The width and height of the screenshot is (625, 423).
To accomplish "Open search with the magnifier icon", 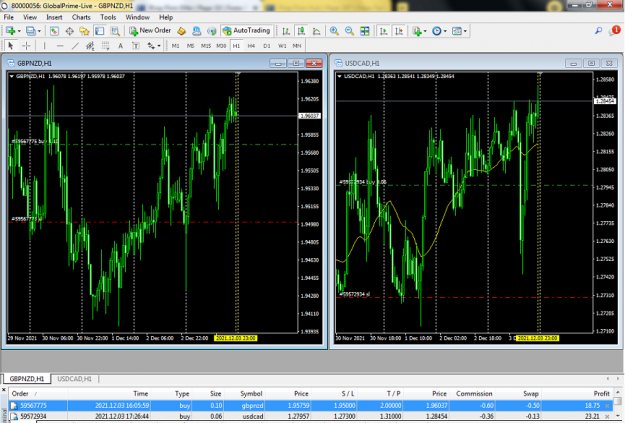I will coord(598,31).
